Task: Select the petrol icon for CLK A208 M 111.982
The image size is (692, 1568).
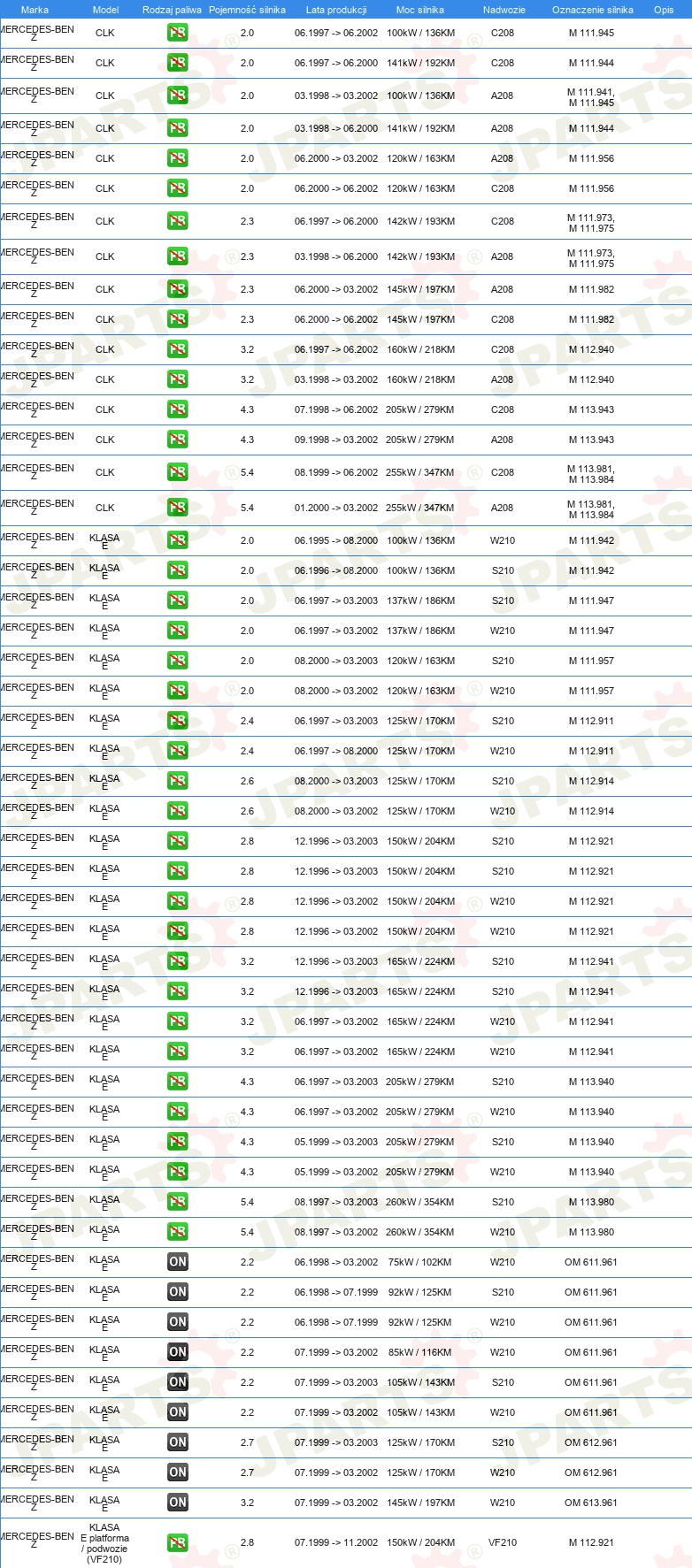Action: point(178,289)
